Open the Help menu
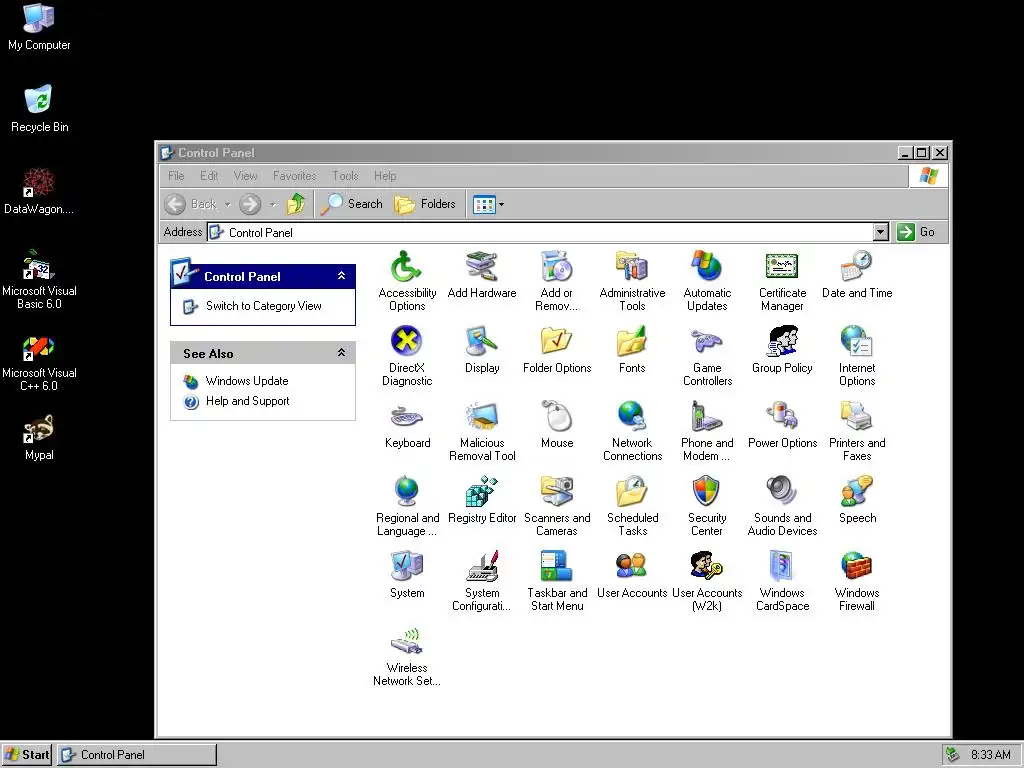 click(385, 176)
